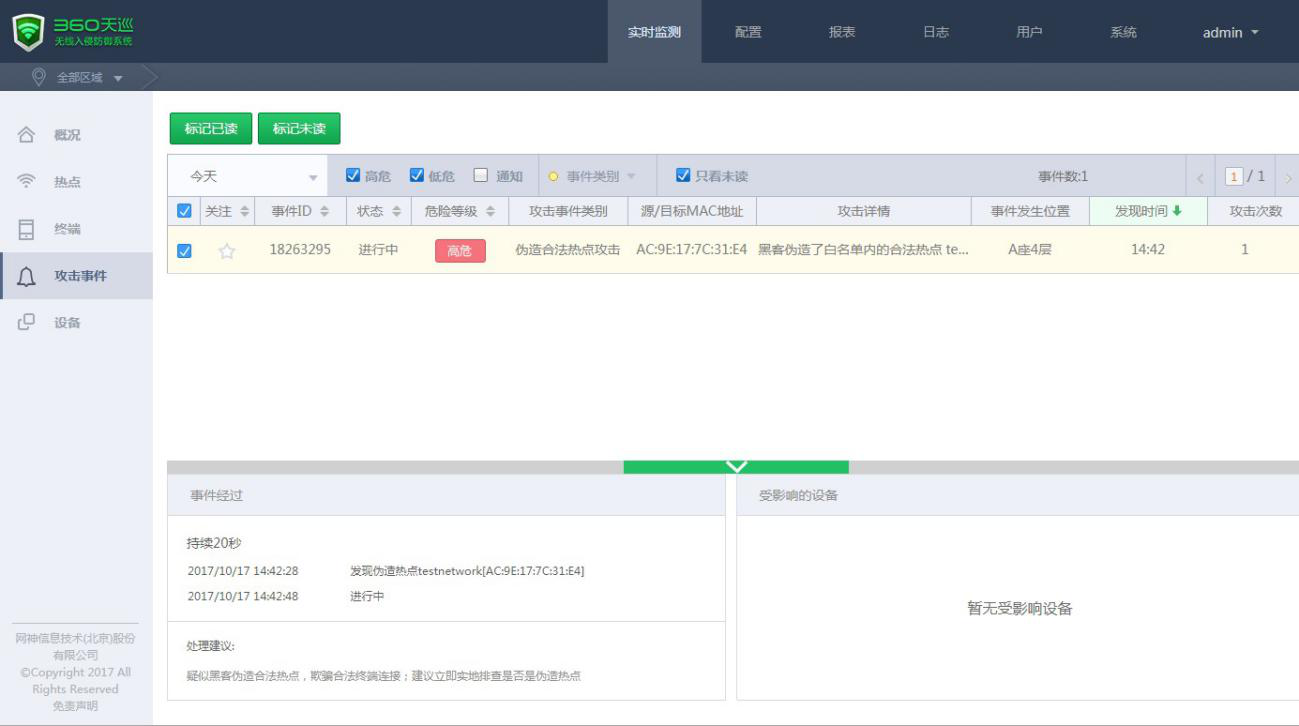Star event 18263295 to follow it
The width and height of the screenshot is (1299, 726).
pos(227,251)
